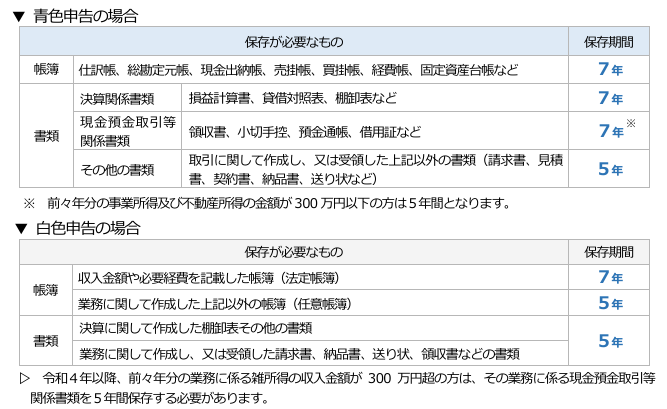This screenshot has width=667, height=409.
Task: Click 保存が必要なもの header in the 白色申告 table
Action: (x=293, y=252)
